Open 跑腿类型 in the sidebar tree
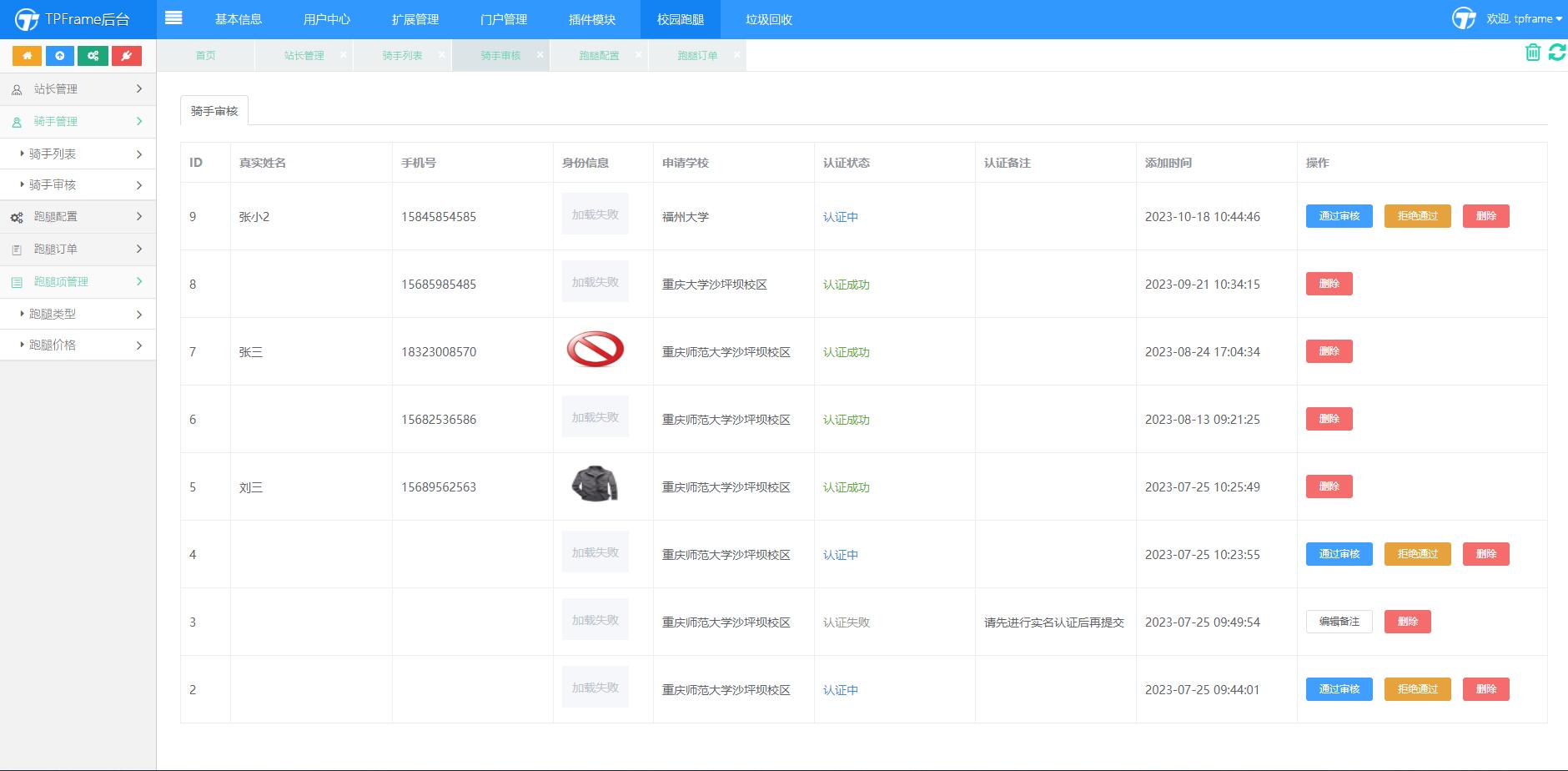Viewport: 1568px width, 771px height. pos(78,315)
